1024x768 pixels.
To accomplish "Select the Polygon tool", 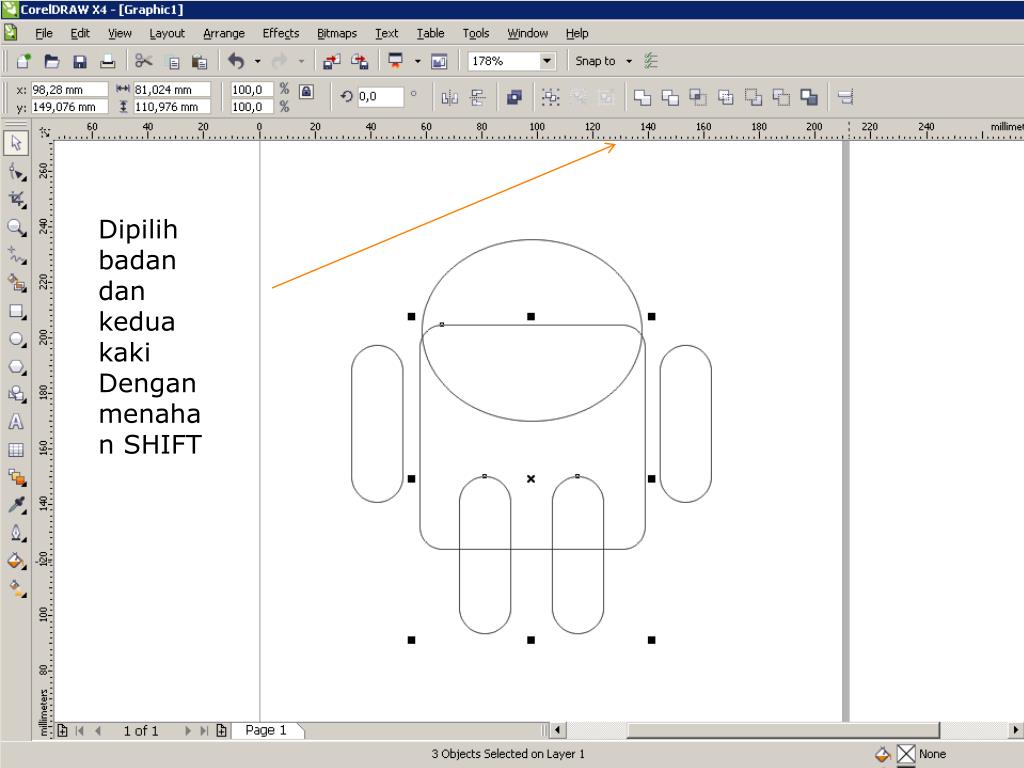I will [16, 366].
